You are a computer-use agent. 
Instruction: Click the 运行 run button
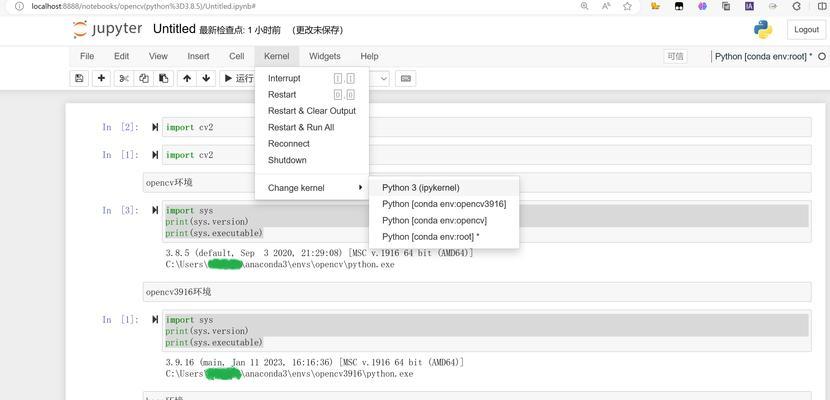click(x=239, y=78)
